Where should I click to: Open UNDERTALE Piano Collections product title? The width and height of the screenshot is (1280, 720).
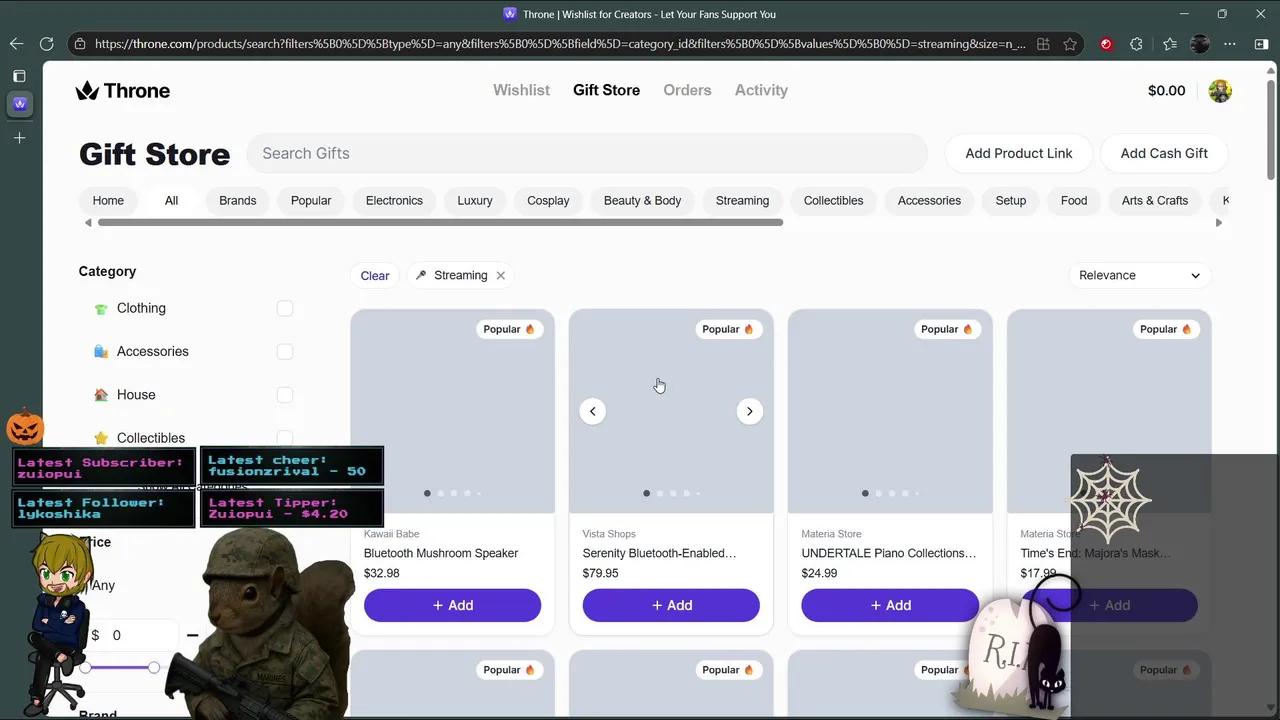coord(889,553)
